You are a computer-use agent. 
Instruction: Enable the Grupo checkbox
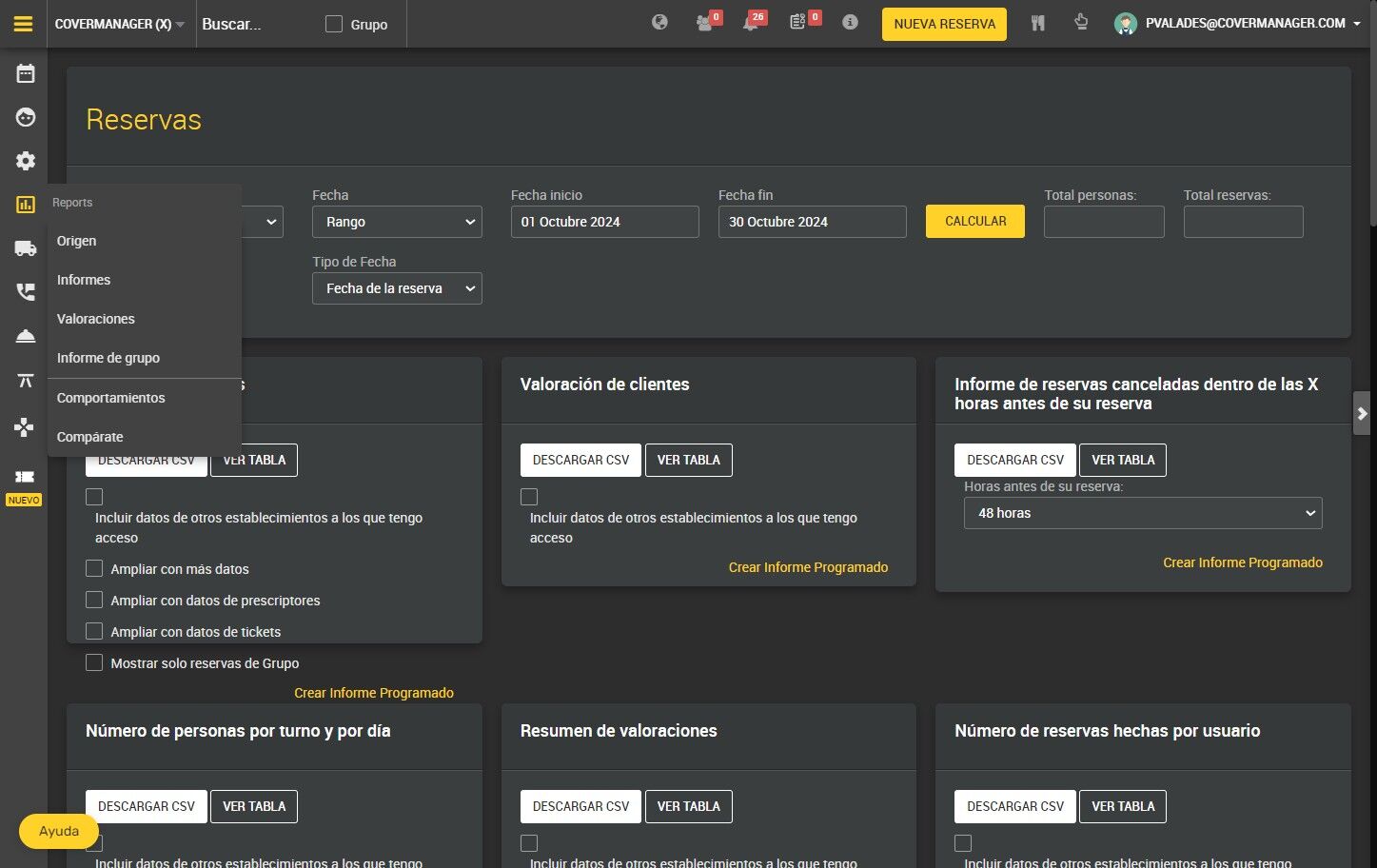[334, 24]
